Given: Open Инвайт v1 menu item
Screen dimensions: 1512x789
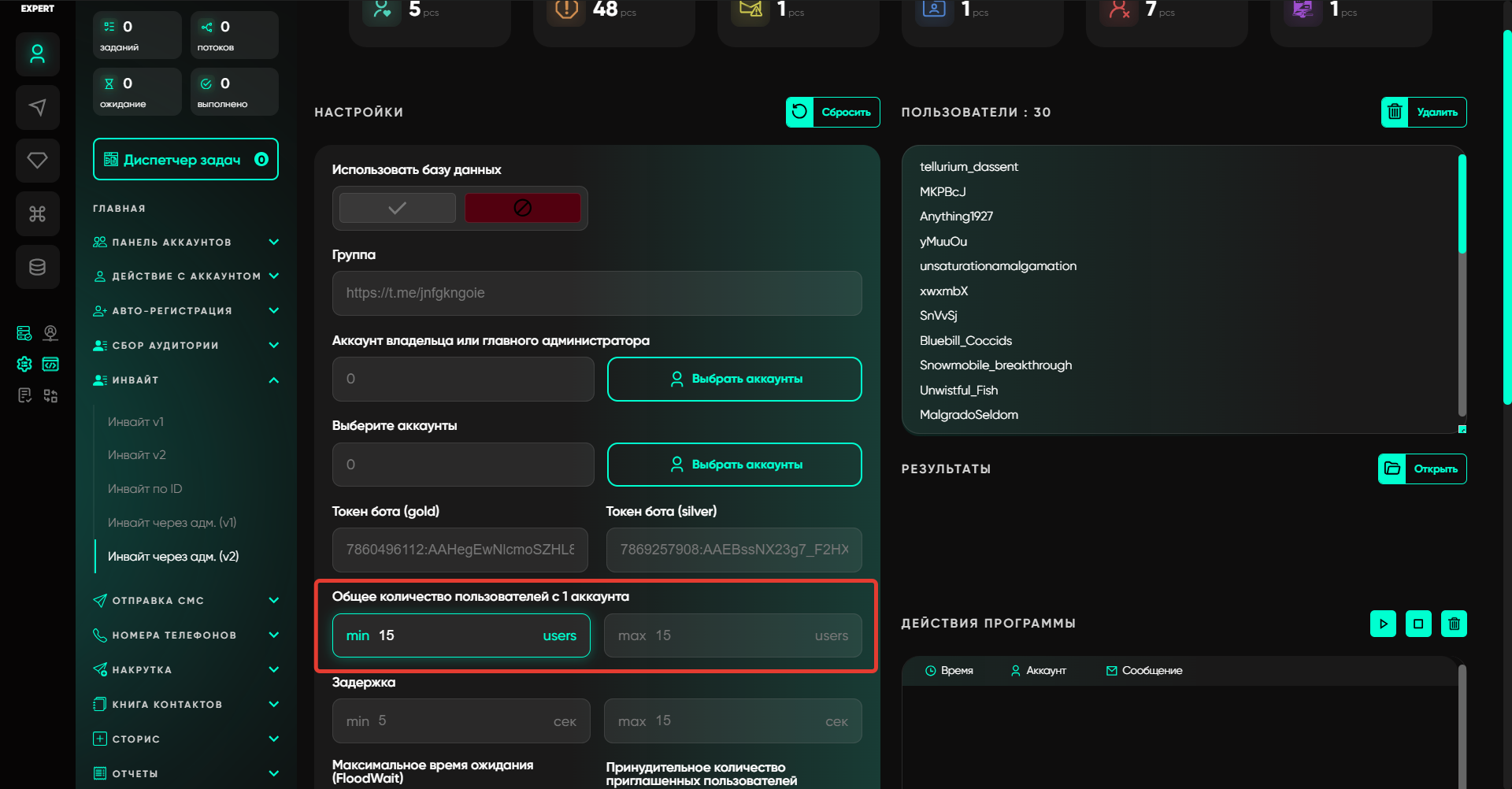Looking at the screenshot, I should (135, 422).
